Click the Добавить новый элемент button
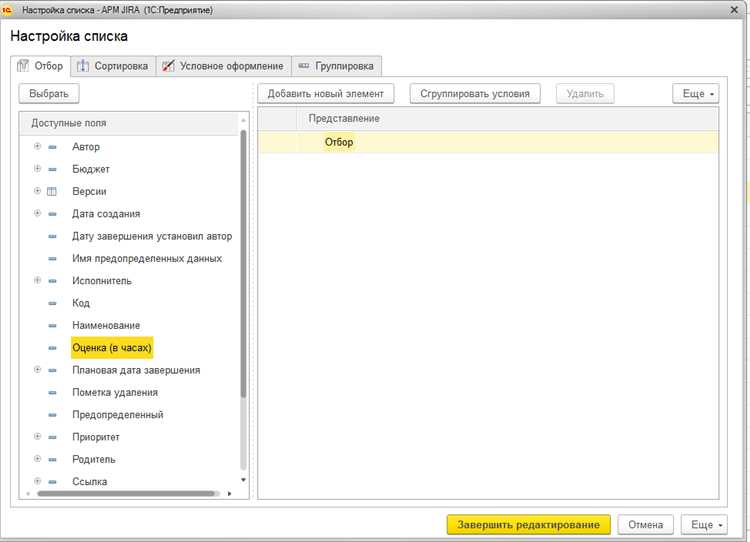 coord(326,94)
